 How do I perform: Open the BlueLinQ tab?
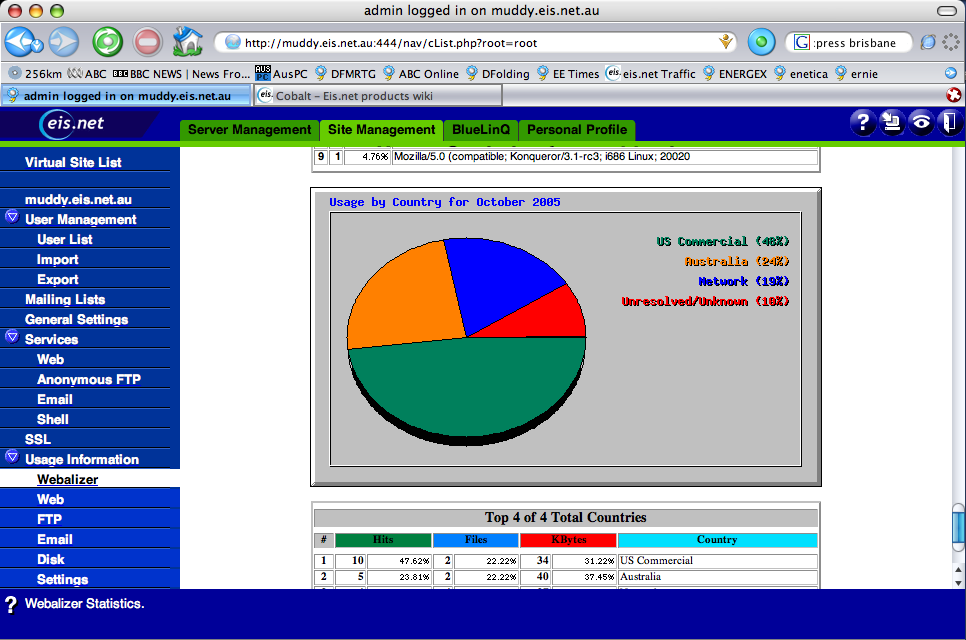480,130
